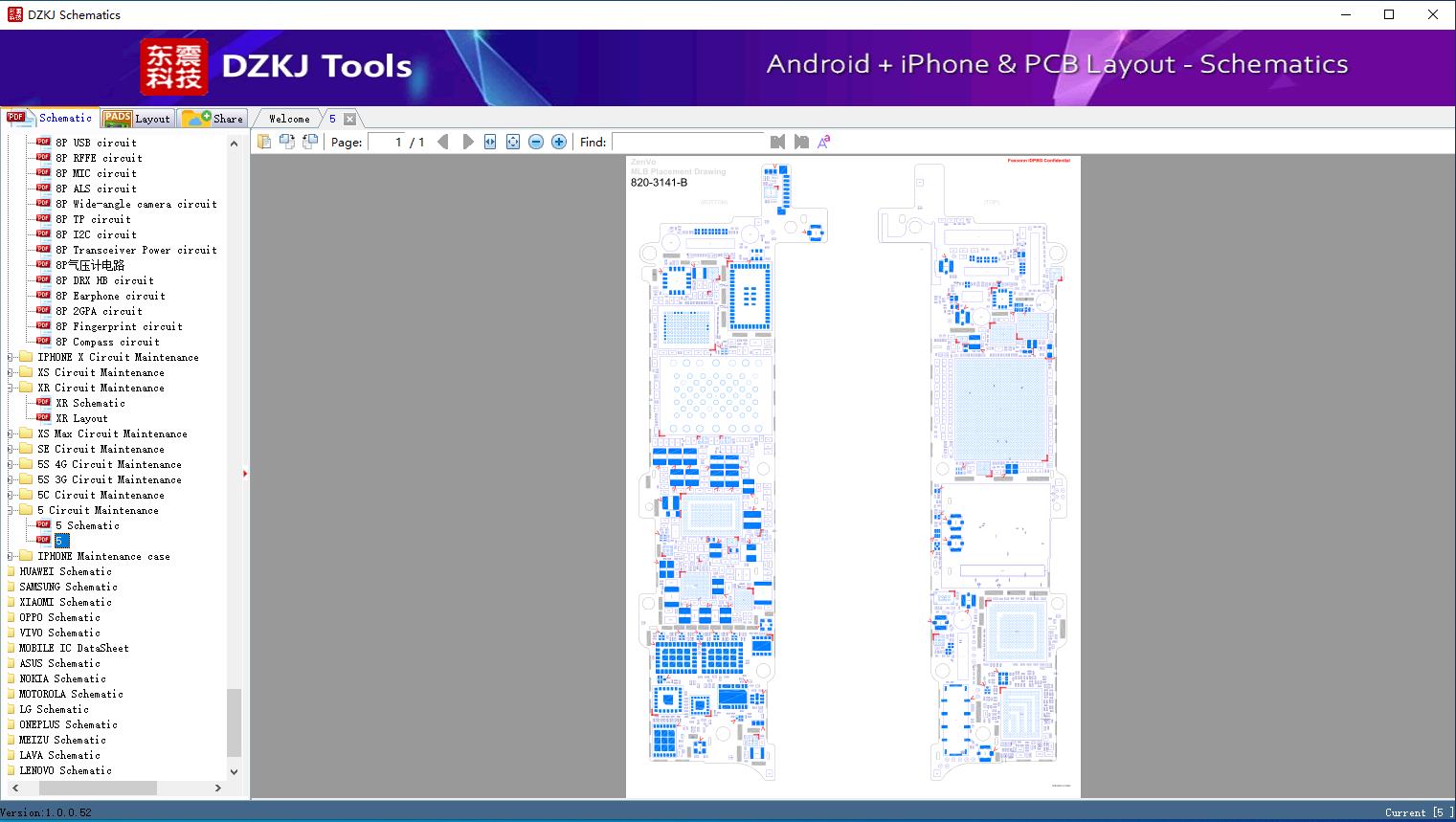Click the 820-3141-B board layout page

pos(853,476)
